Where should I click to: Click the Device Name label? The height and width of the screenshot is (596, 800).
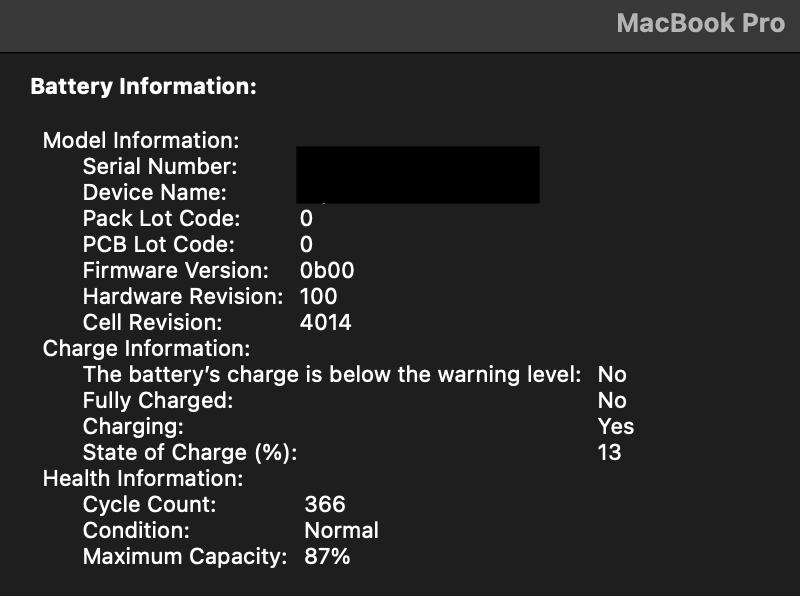pos(155,192)
